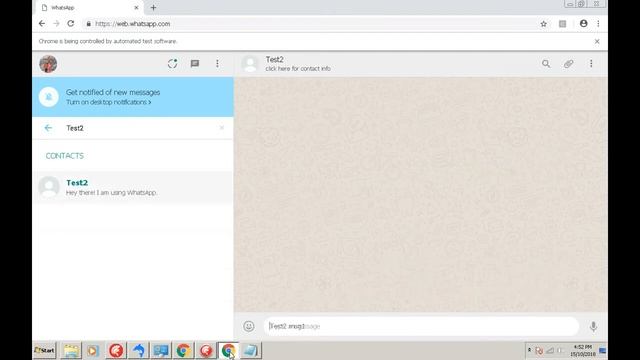Dismiss the automated test software infobar
Screen dimensions: 640x360
tap(597, 41)
